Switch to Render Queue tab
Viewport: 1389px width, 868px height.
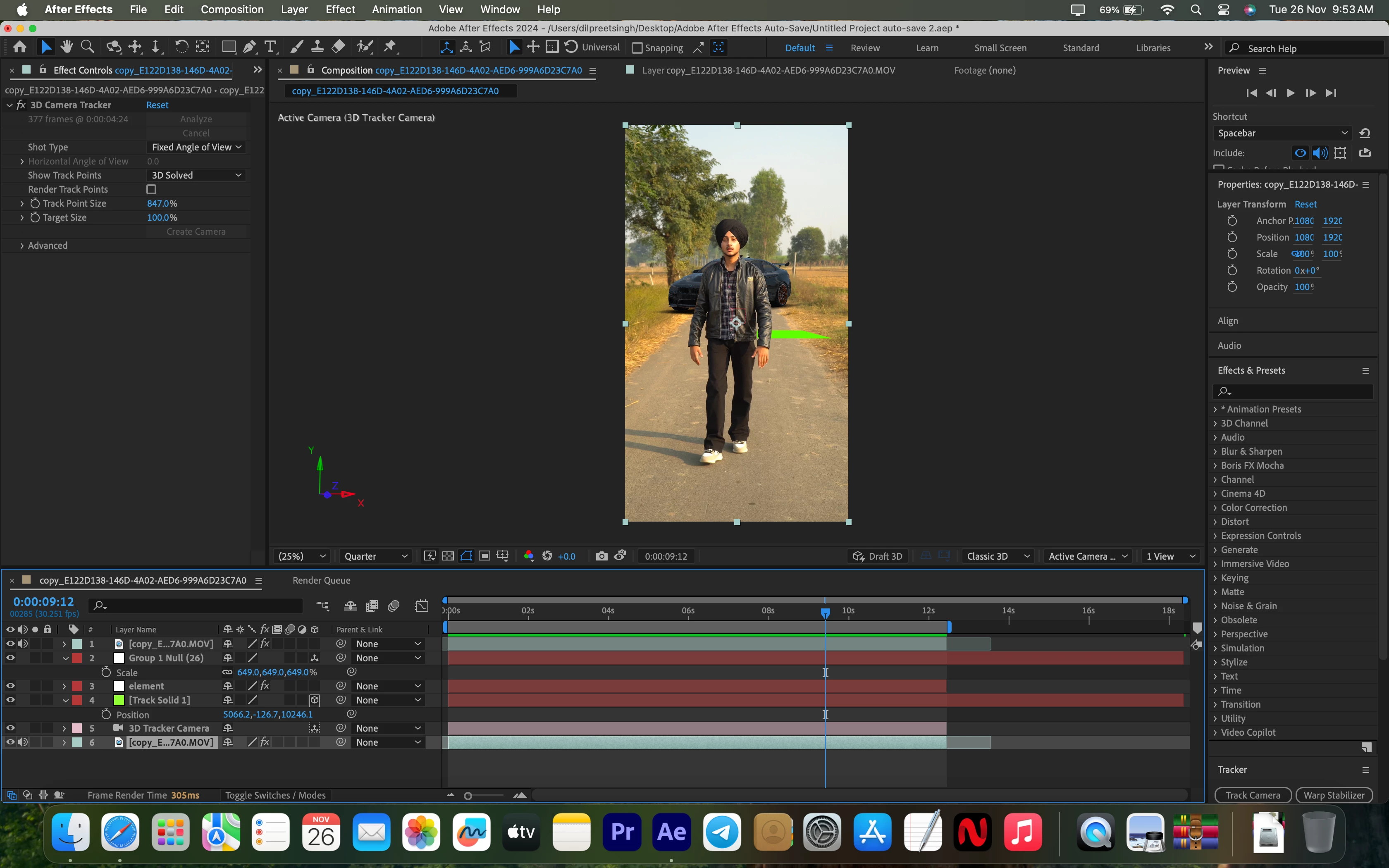pos(322,580)
